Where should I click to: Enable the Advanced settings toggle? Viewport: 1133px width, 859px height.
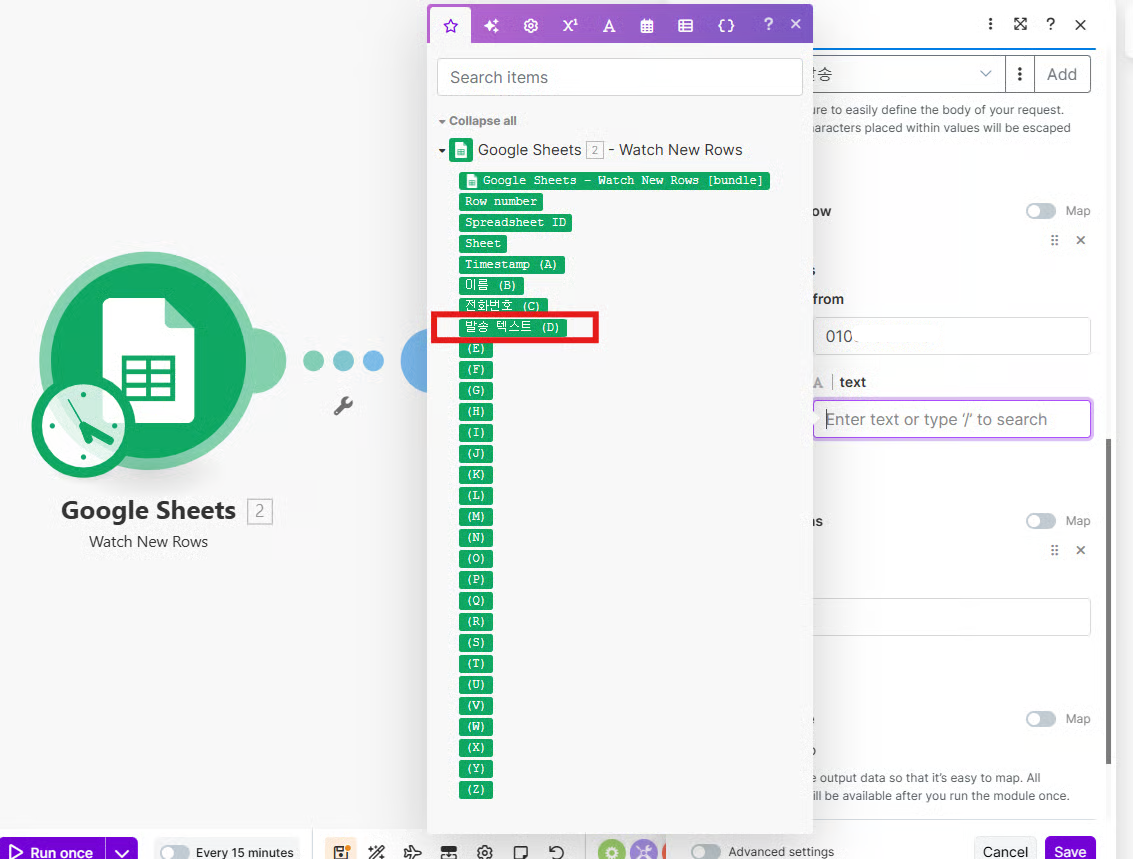click(x=706, y=852)
